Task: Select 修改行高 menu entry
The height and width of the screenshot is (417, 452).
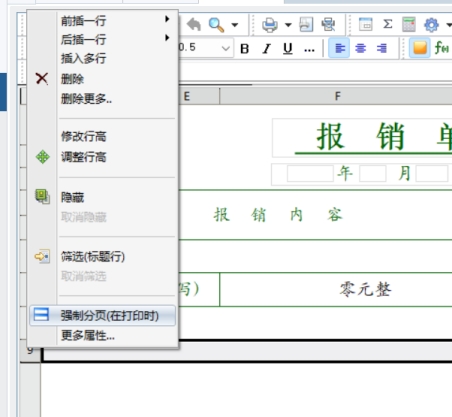Action: [x=102, y=136]
